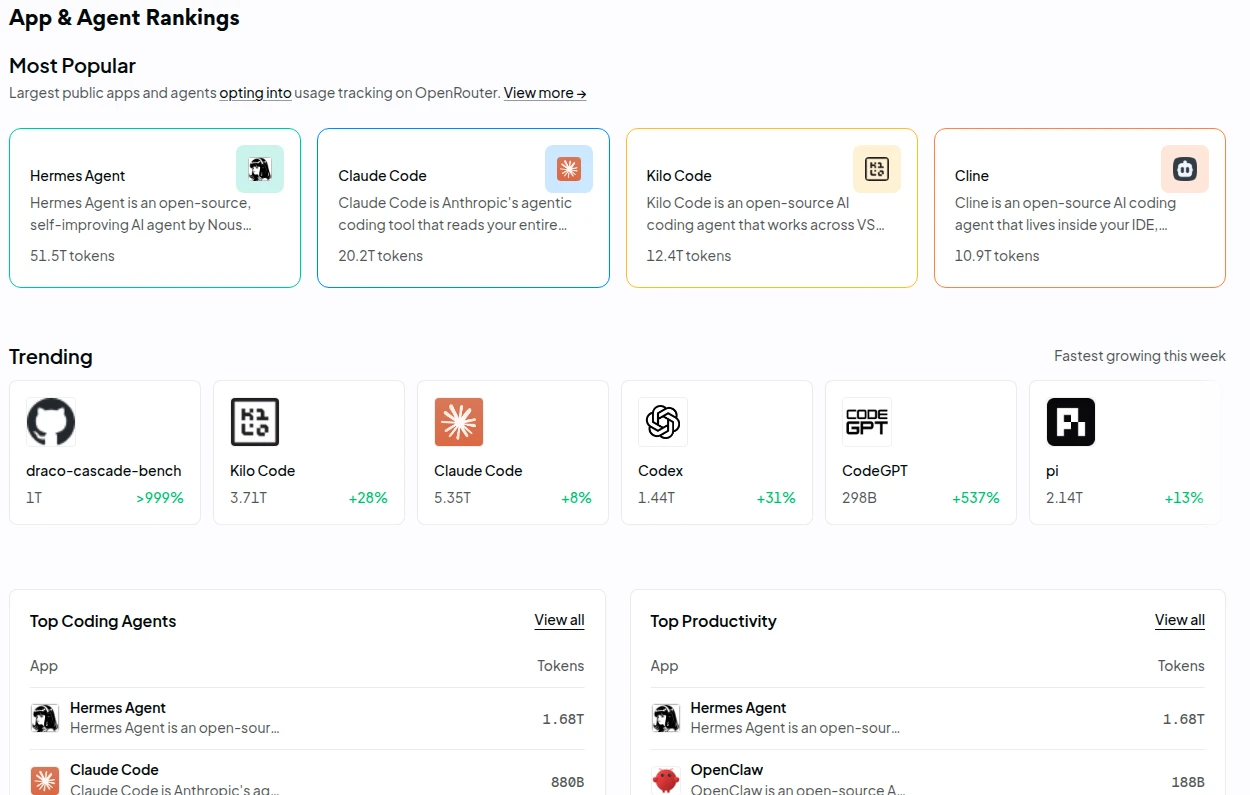Screen dimensions: 1250x795
Task: Open Hermes Agent name in Top Productivity
Action: click(738, 708)
